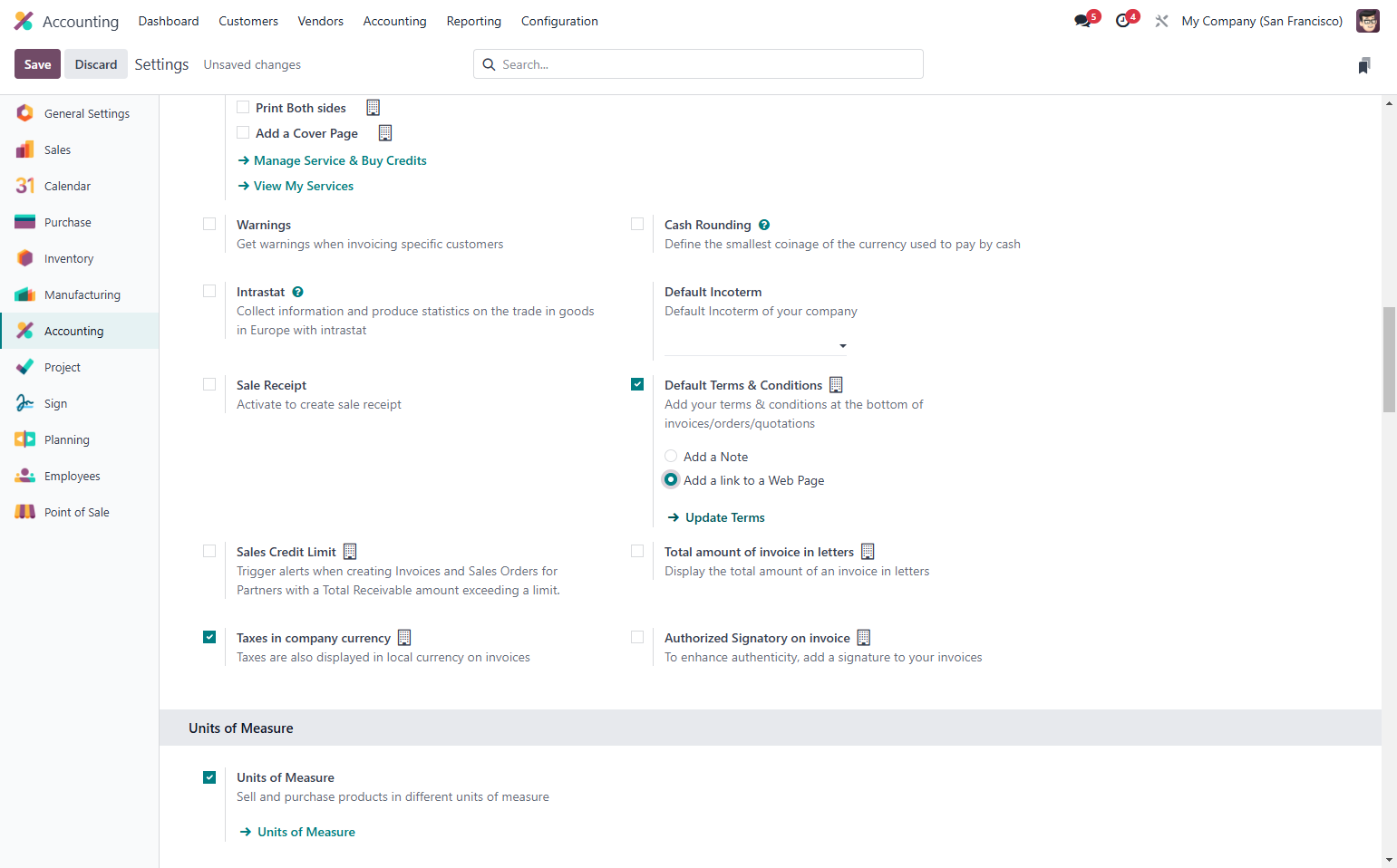This screenshot has width=1397, height=868.
Task: Click the Discard button
Action: (x=96, y=64)
